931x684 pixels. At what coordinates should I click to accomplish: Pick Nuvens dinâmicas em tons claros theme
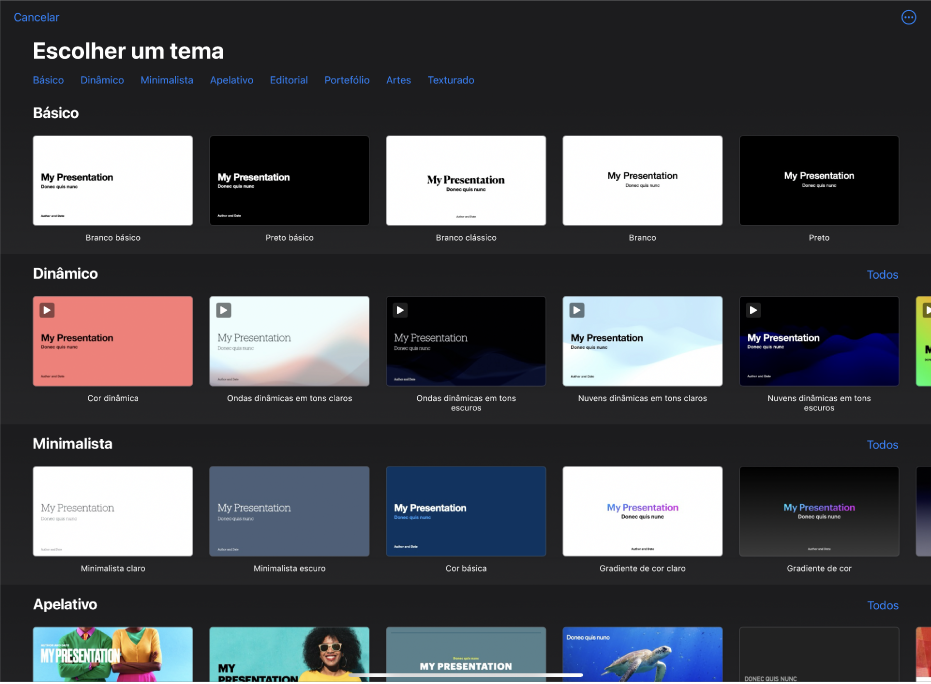pyautogui.click(x=642, y=341)
